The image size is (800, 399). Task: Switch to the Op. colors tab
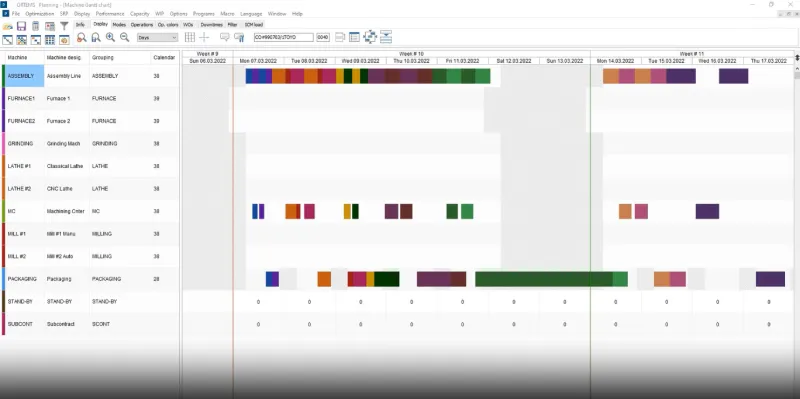pos(168,24)
